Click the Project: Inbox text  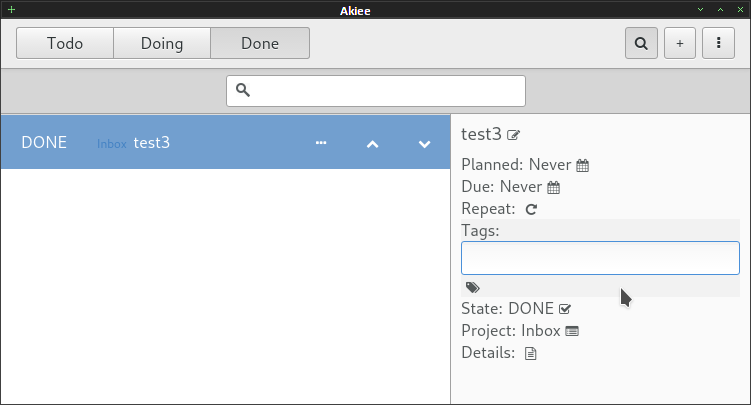(511, 331)
